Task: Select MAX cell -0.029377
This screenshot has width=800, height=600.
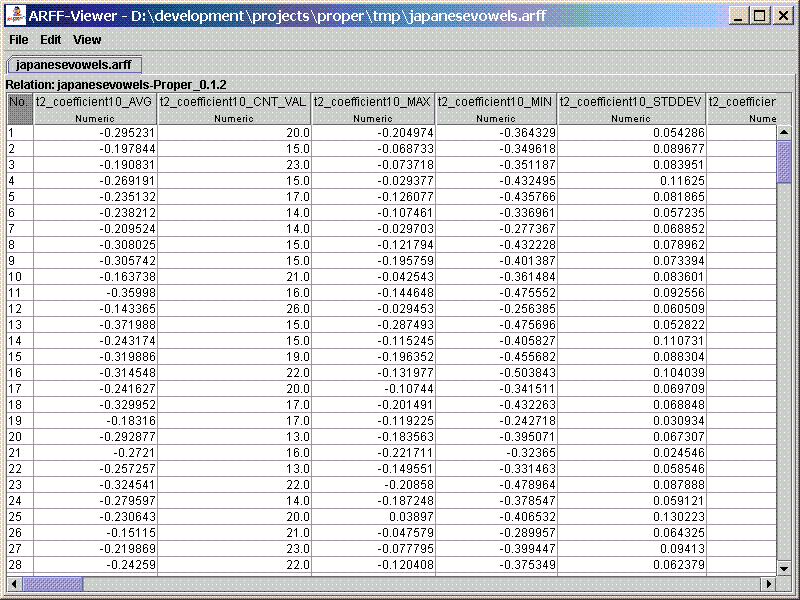Action: (x=373, y=181)
